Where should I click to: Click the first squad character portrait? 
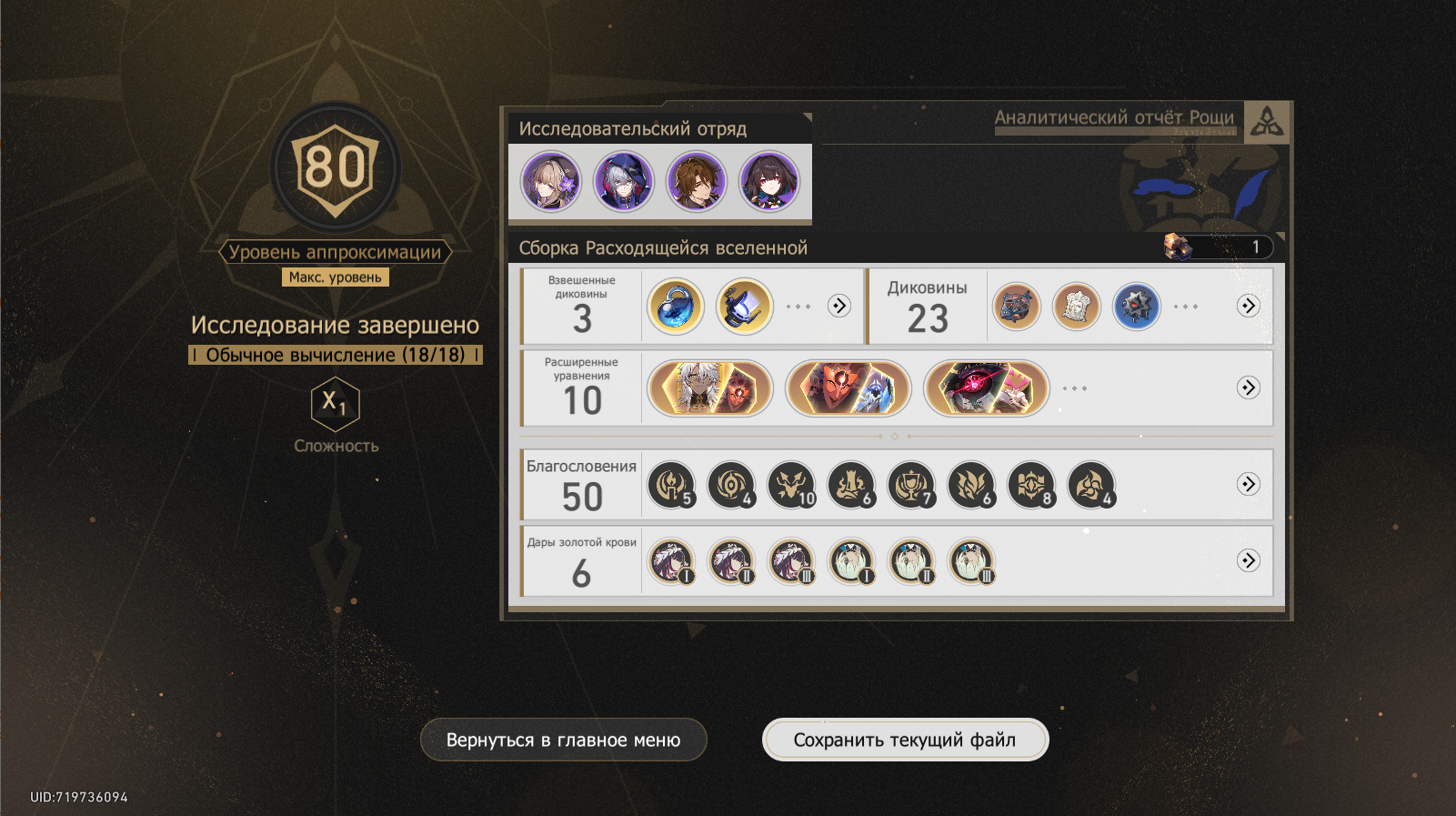pyautogui.click(x=551, y=181)
